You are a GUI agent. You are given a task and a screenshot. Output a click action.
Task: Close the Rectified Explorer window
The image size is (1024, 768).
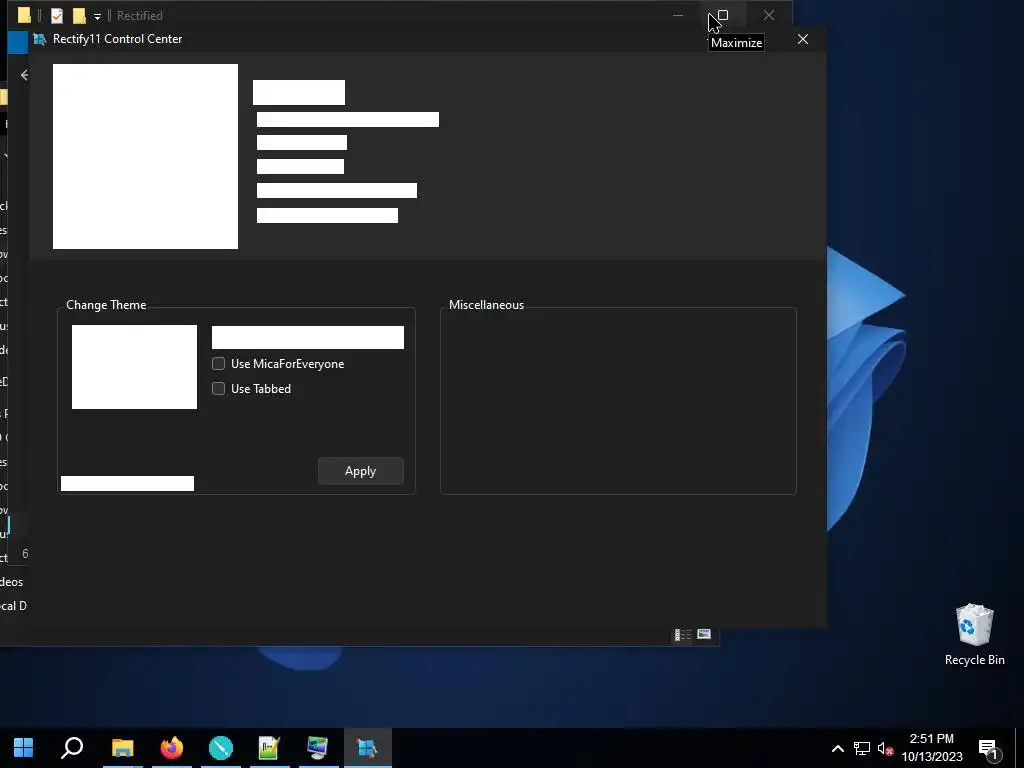(x=769, y=15)
